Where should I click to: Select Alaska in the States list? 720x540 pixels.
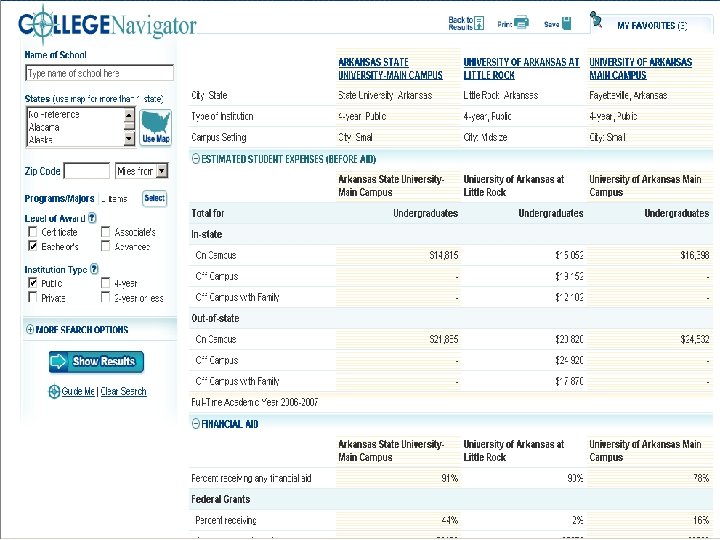coord(40,140)
